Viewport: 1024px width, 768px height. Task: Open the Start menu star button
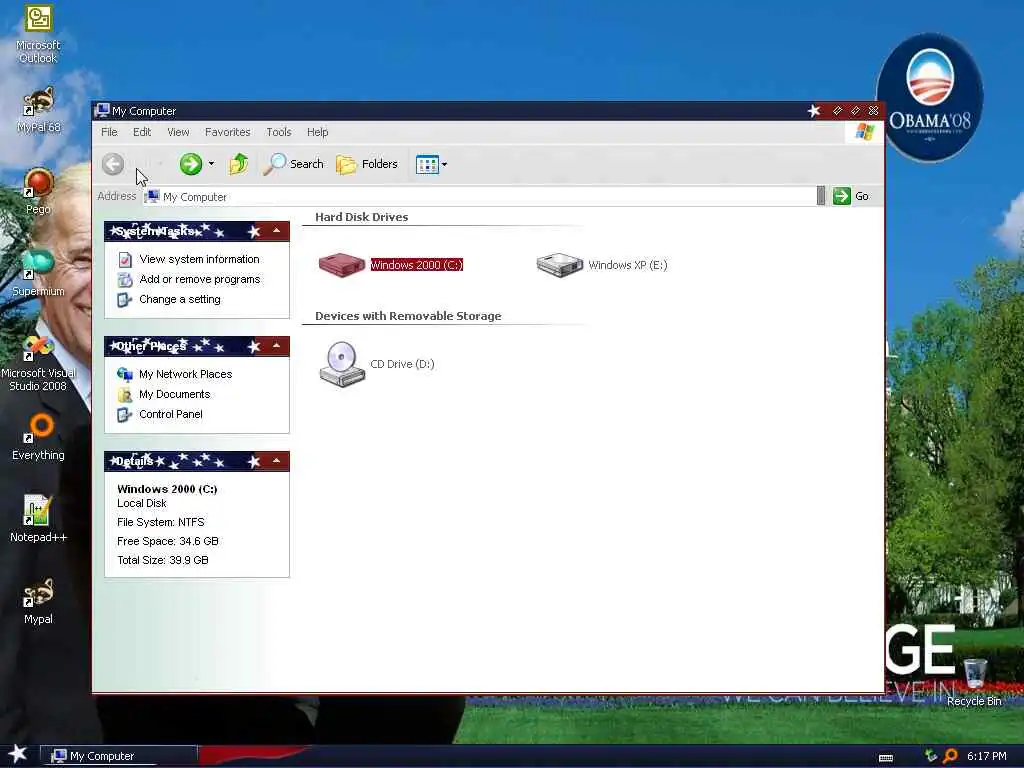point(18,754)
